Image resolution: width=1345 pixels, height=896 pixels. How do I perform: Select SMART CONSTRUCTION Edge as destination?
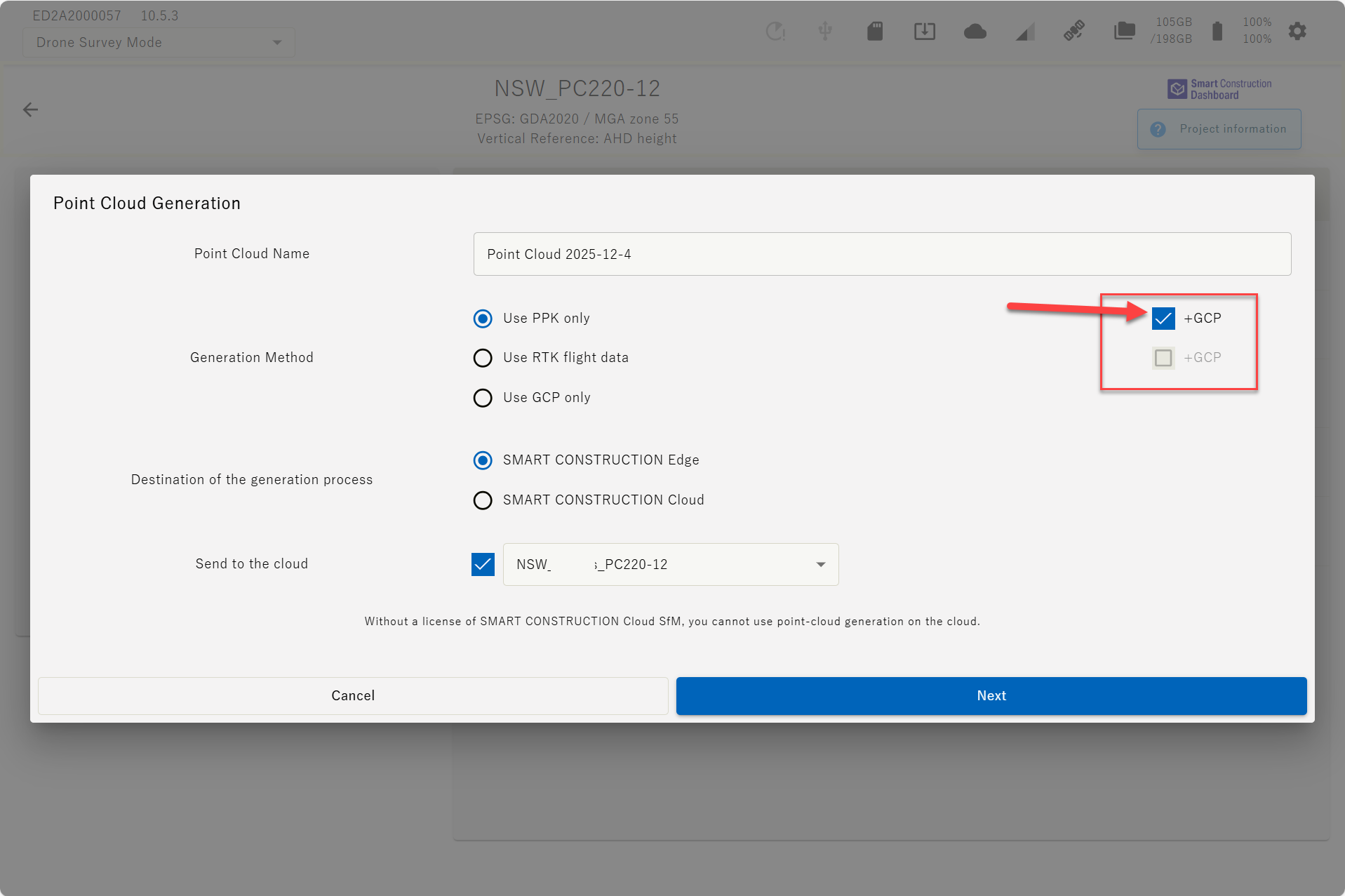click(483, 460)
